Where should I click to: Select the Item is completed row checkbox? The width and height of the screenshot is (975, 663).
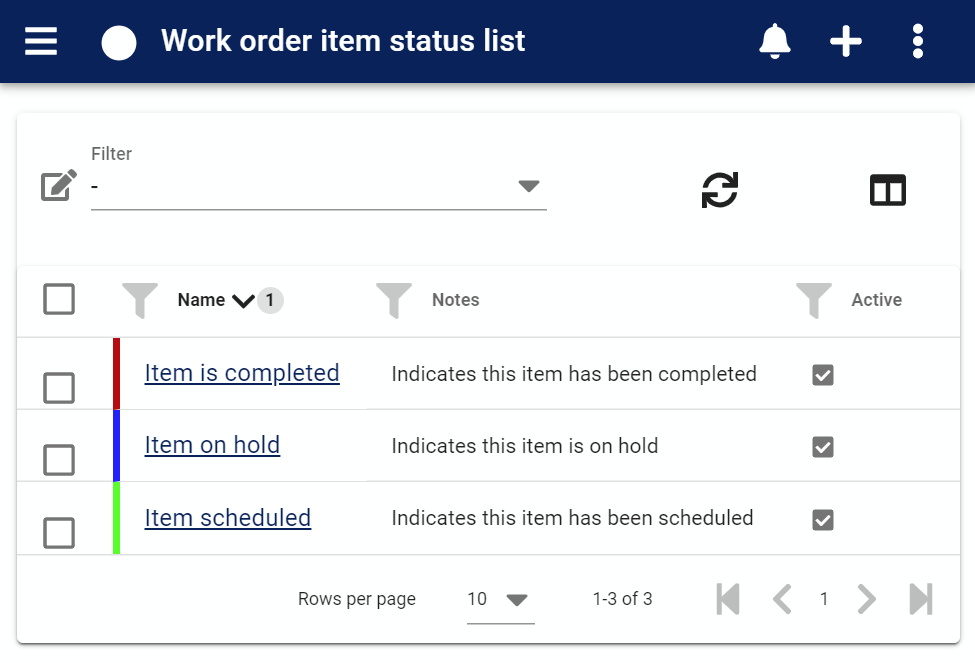click(59, 388)
